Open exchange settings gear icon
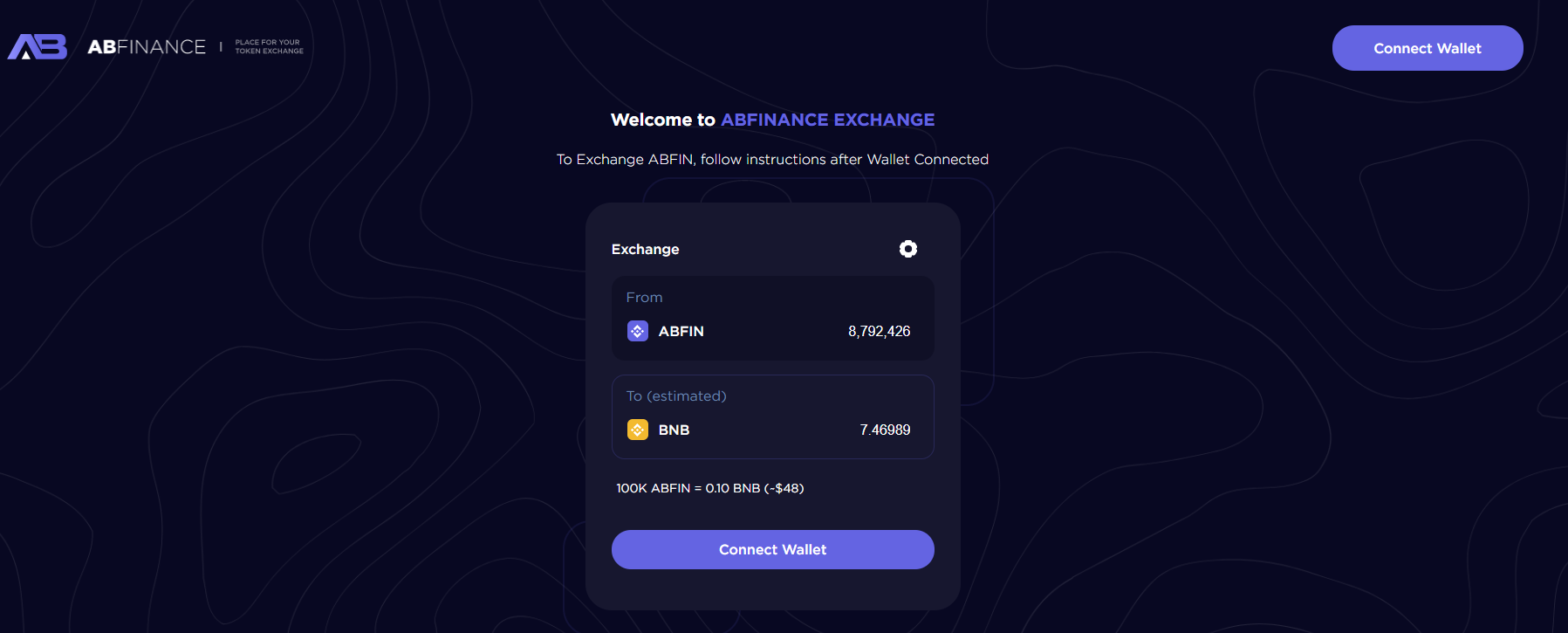Viewport: 1568px width, 633px height. click(x=907, y=249)
